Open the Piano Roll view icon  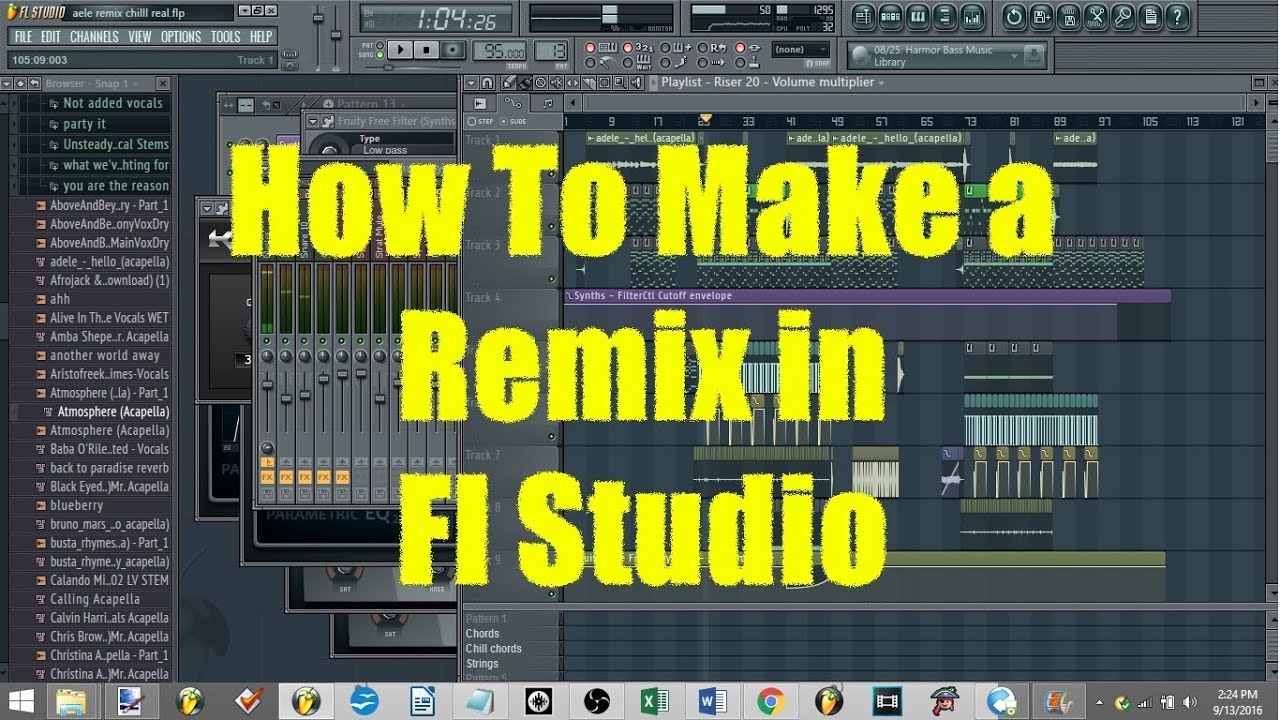tap(917, 17)
